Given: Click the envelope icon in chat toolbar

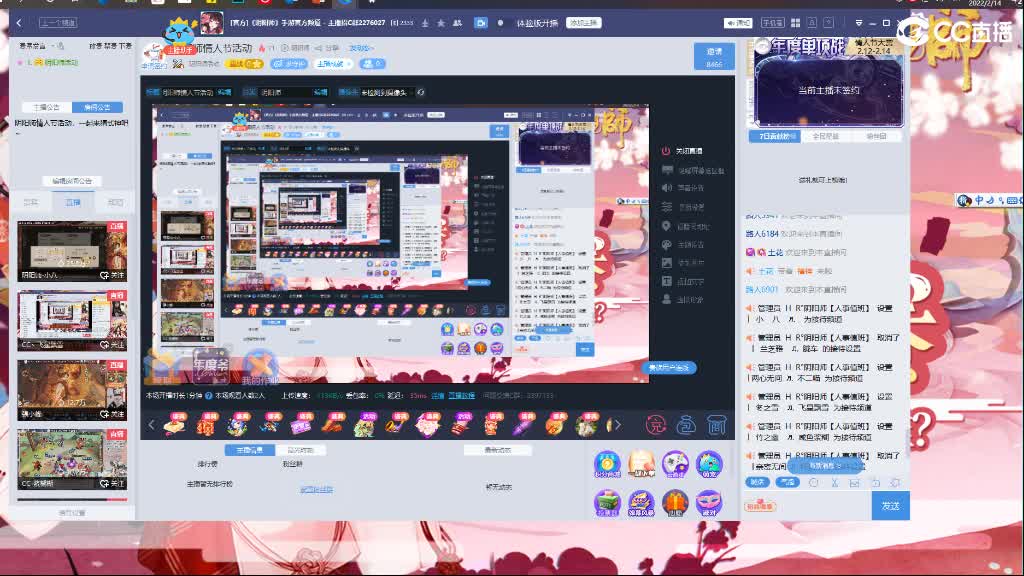Looking at the screenshot, I should click(854, 483).
